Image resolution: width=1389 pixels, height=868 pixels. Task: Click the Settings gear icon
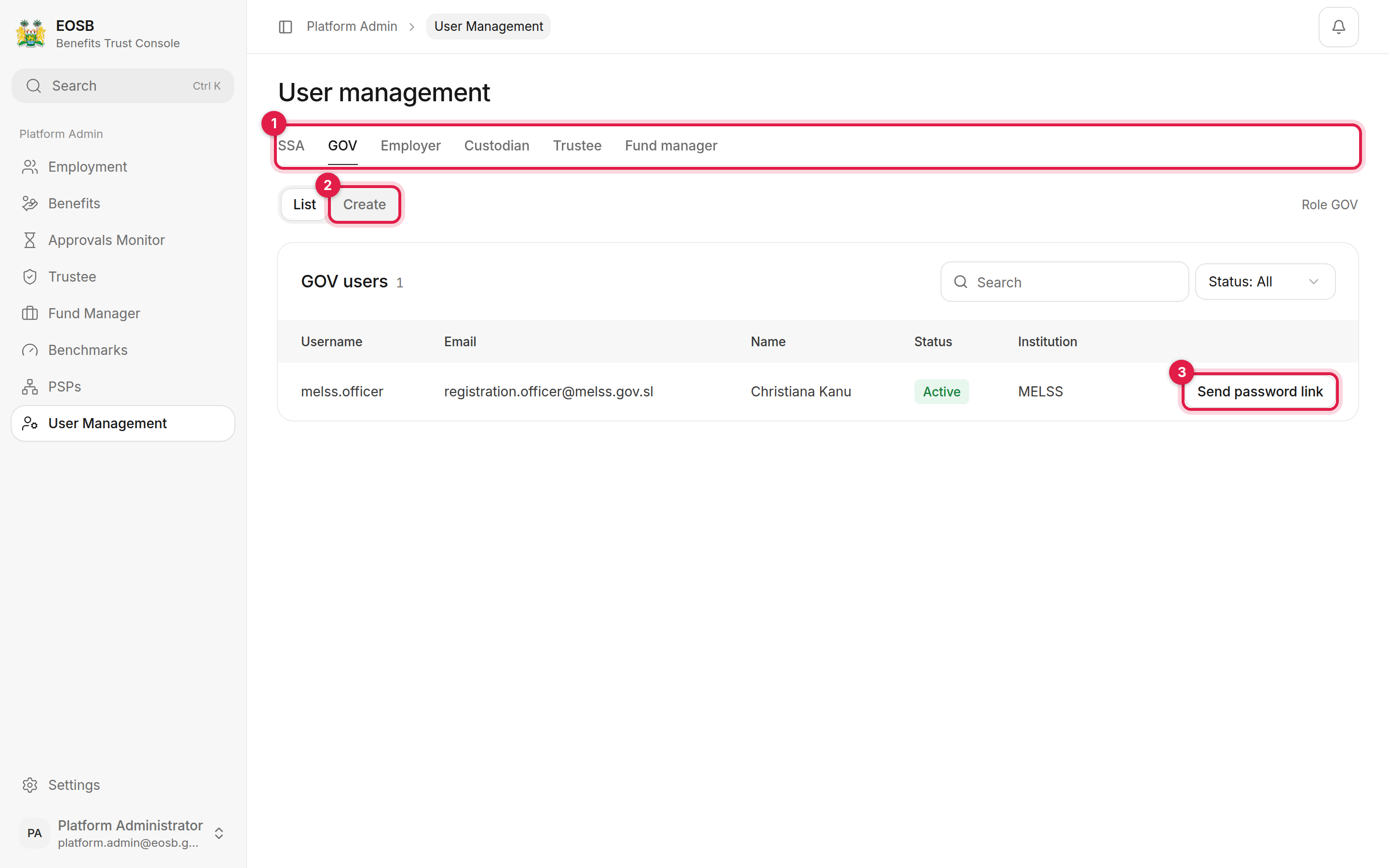(30, 785)
